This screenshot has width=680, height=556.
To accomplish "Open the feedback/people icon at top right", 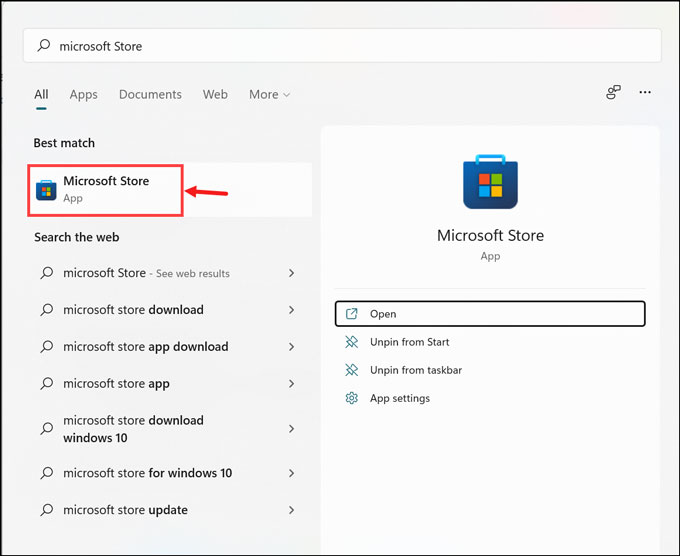I will [613, 92].
